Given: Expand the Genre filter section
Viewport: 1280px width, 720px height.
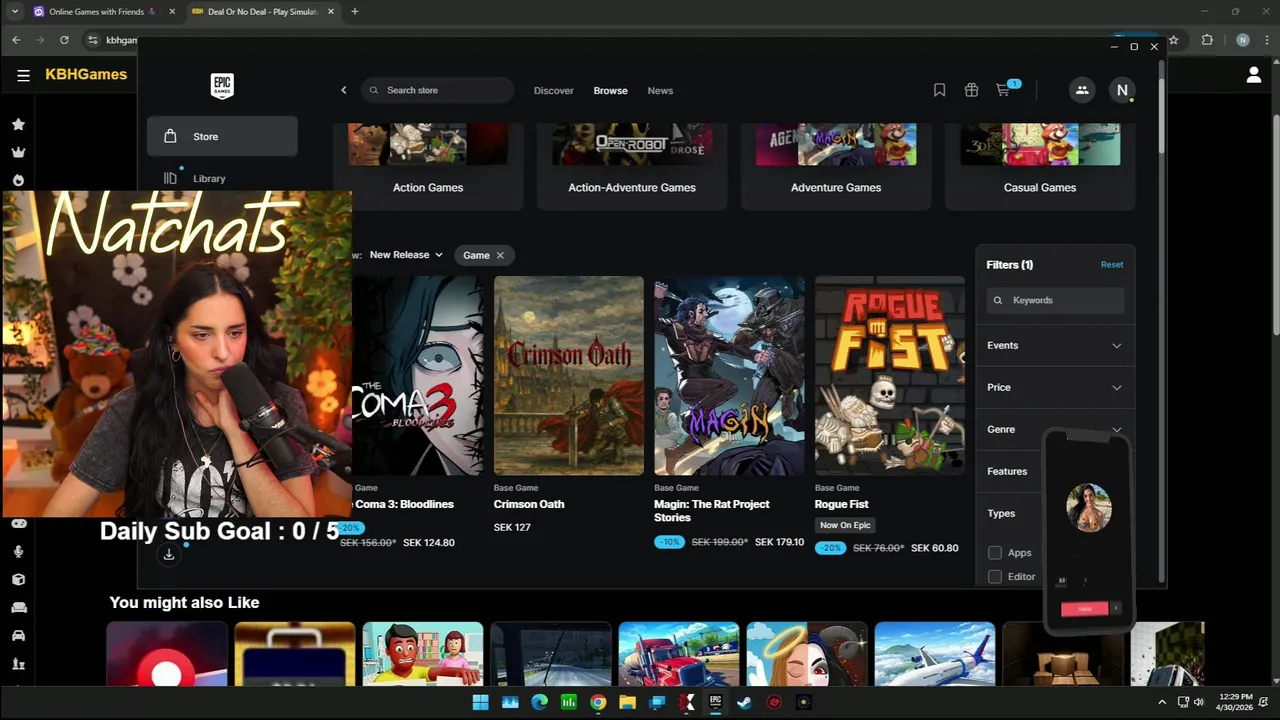Looking at the screenshot, I should 1055,429.
